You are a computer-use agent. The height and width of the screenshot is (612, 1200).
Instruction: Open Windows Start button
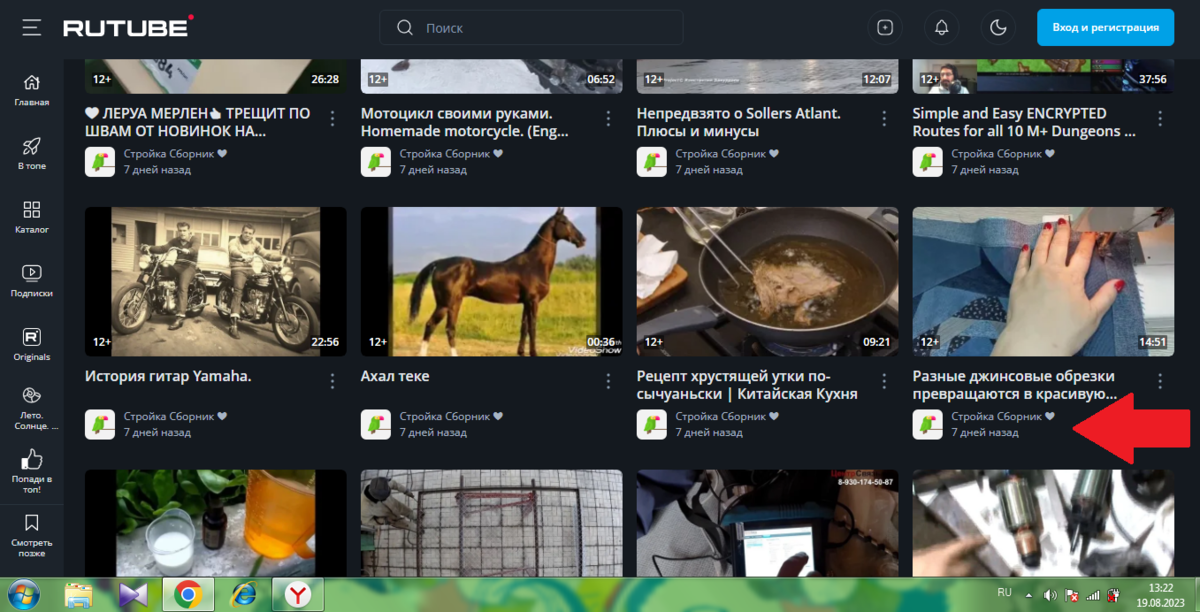tap(22, 594)
